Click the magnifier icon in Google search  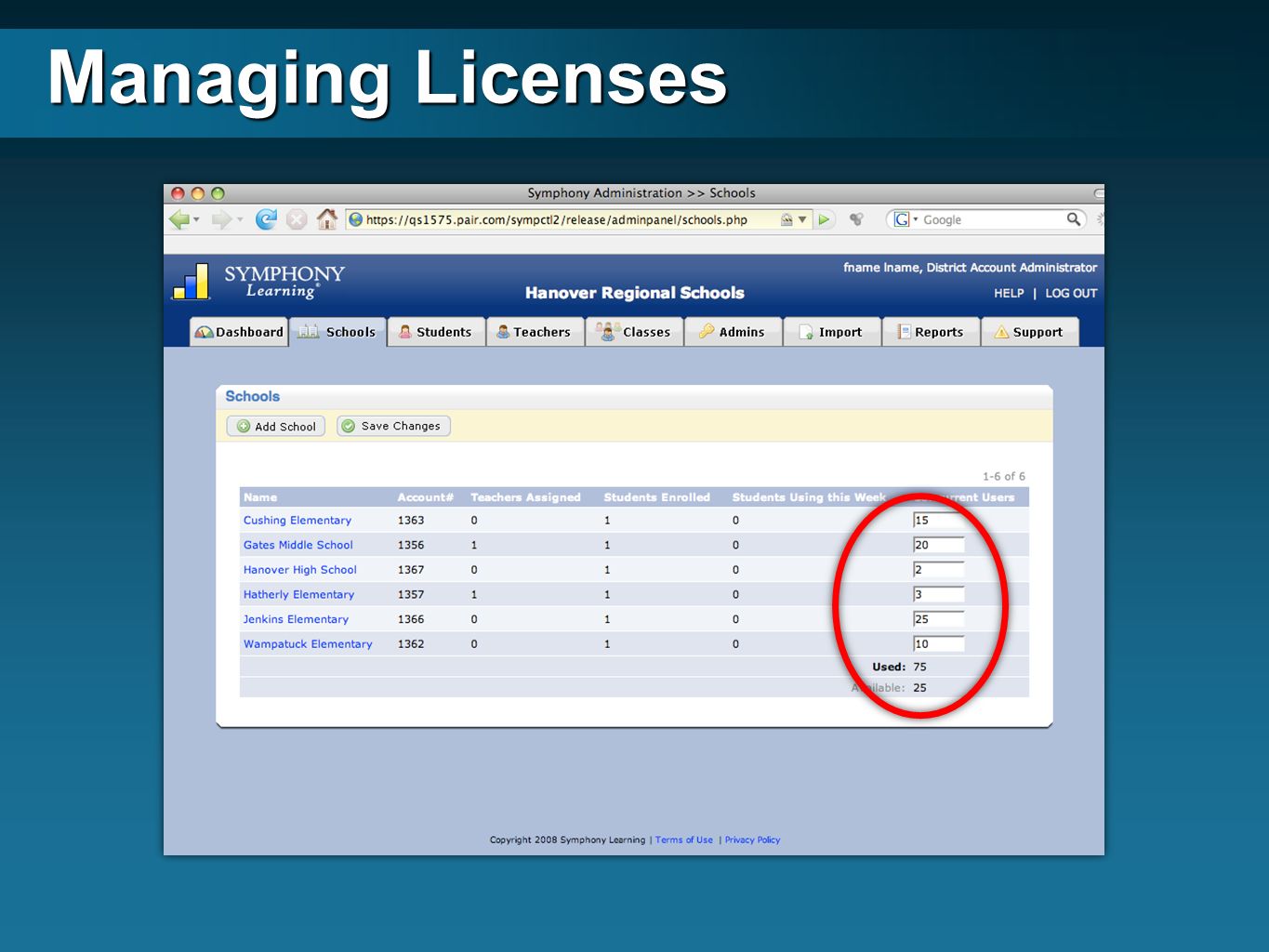click(x=1074, y=219)
